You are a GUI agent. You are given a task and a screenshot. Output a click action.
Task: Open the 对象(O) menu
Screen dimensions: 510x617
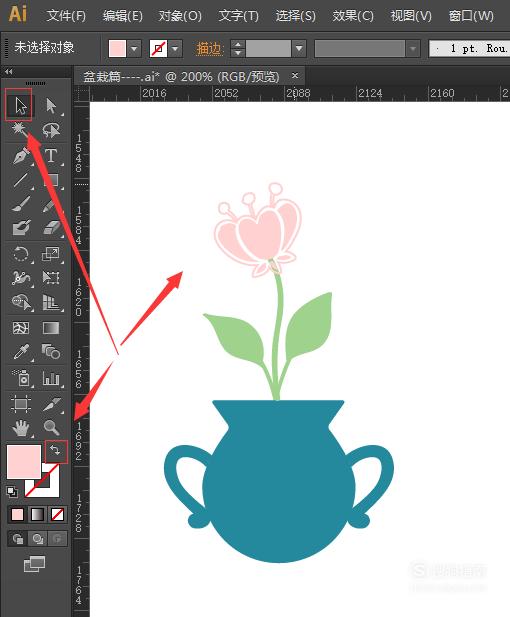[180, 16]
